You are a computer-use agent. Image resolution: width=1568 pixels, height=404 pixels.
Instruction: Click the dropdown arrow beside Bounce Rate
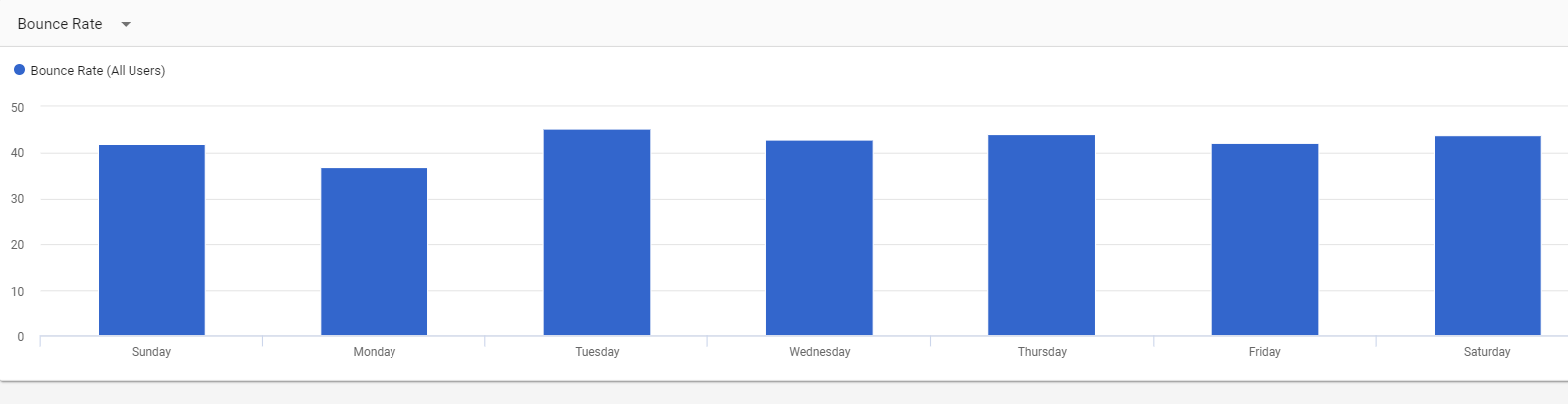click(126, 24)
